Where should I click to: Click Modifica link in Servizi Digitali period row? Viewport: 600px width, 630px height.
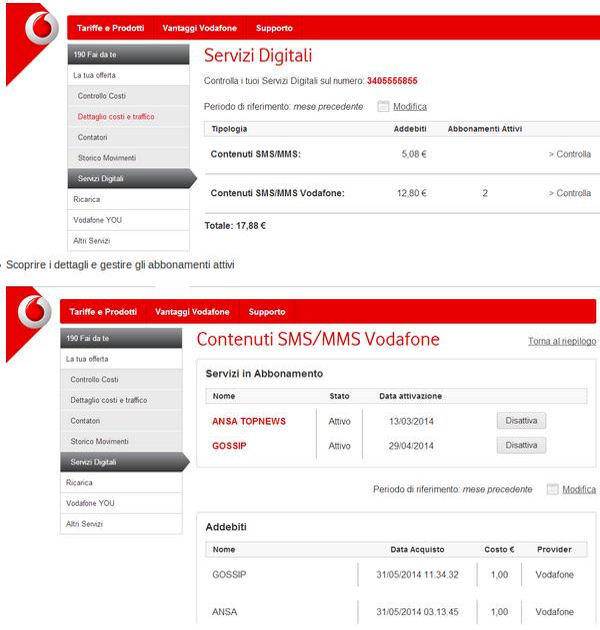pyautogui.click(x=410, y=106)
